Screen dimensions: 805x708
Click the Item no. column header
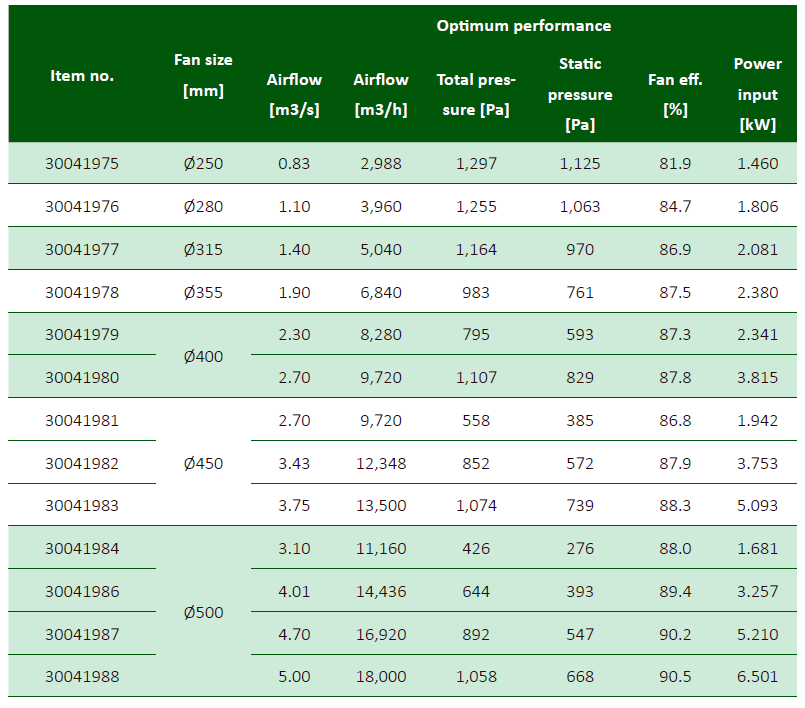82,76
